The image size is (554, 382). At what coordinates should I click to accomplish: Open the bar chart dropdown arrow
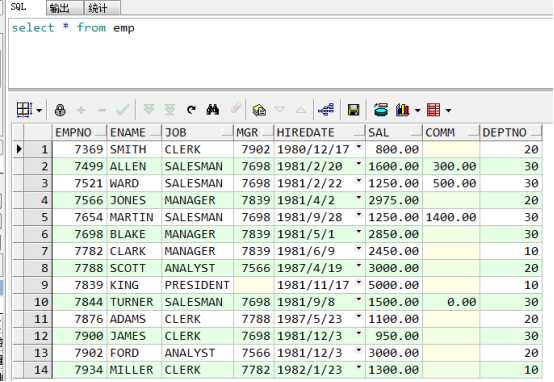pos(417,111)
